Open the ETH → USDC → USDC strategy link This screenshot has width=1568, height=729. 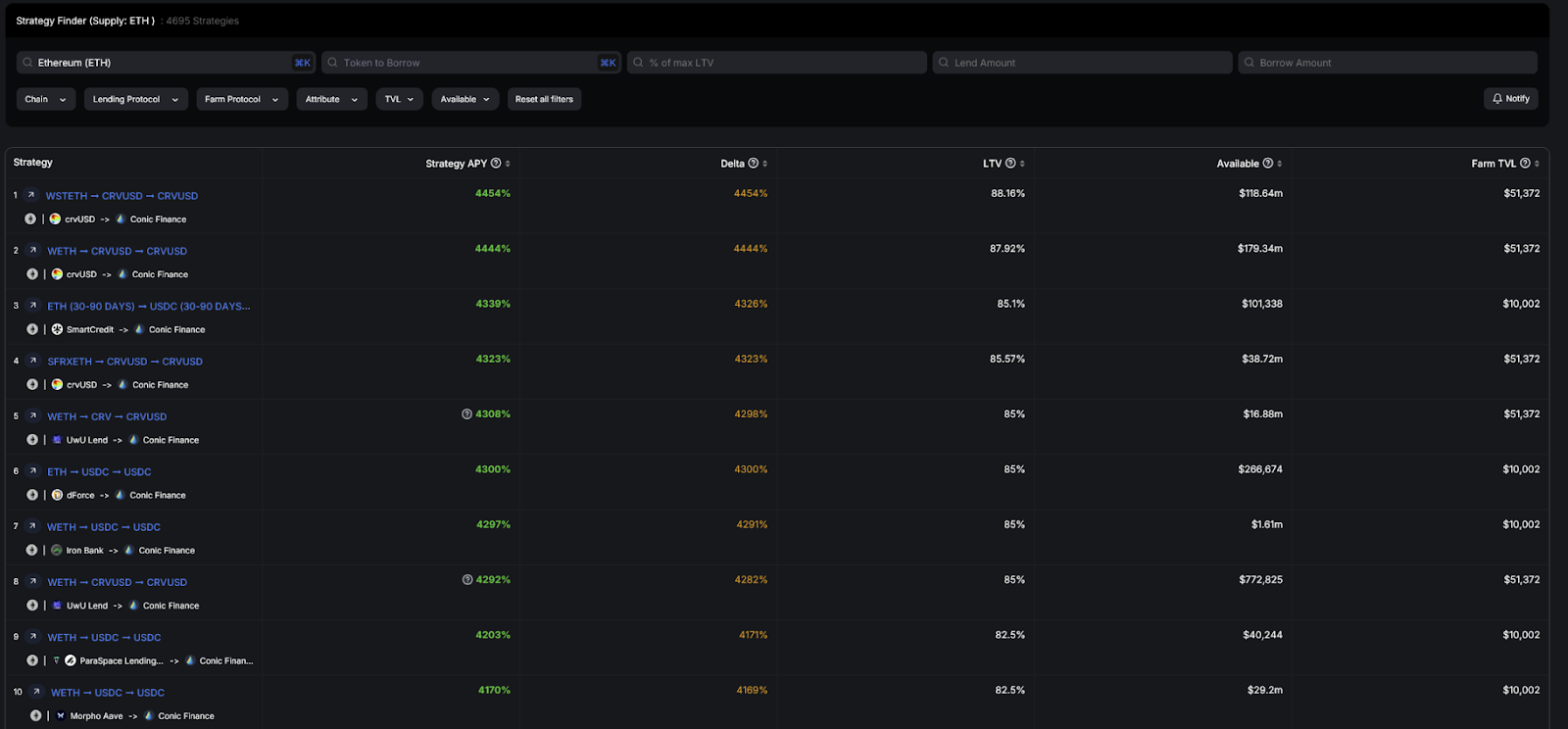99,472
